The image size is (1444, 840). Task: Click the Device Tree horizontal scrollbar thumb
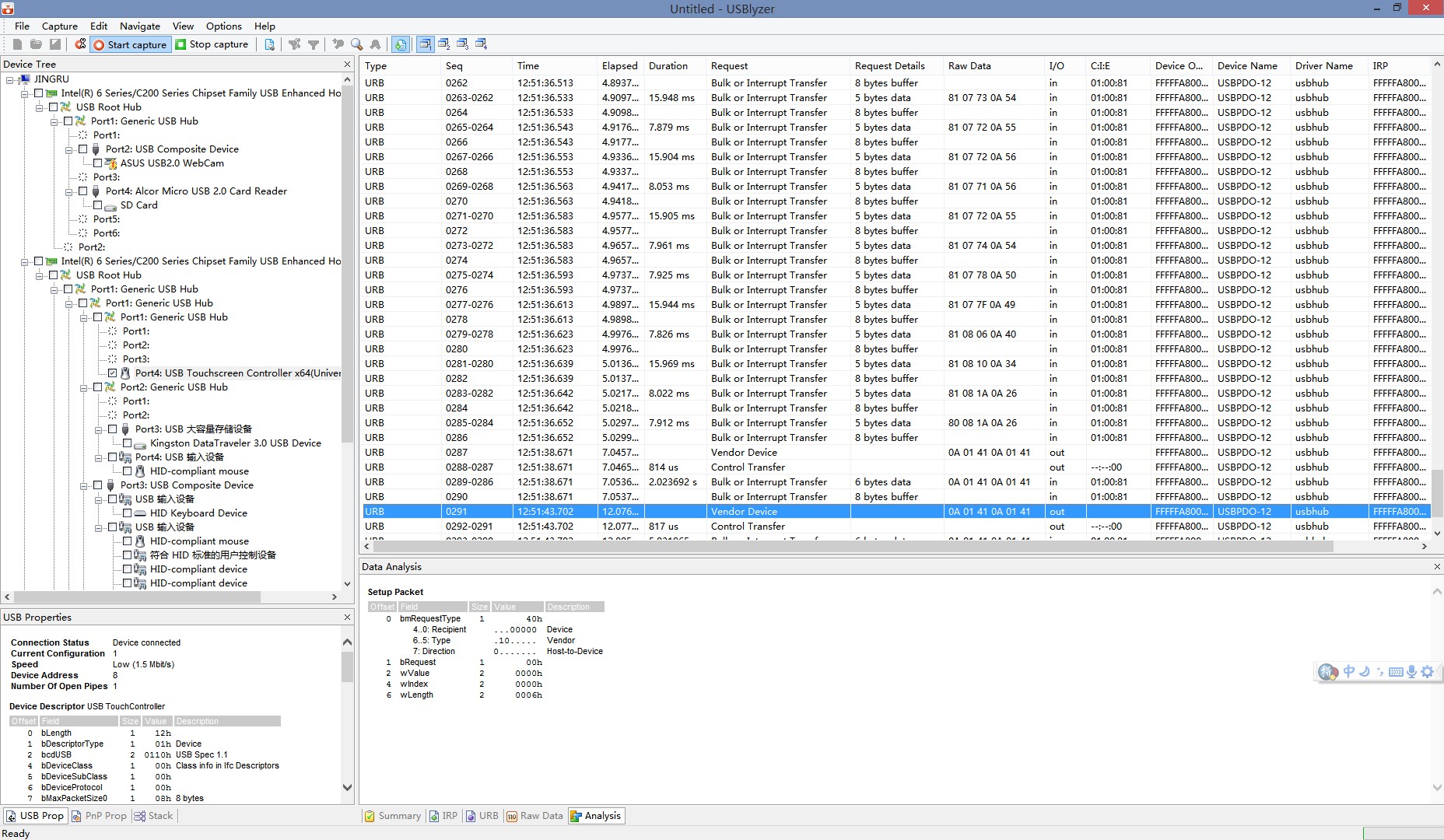(x=137, y=597)
